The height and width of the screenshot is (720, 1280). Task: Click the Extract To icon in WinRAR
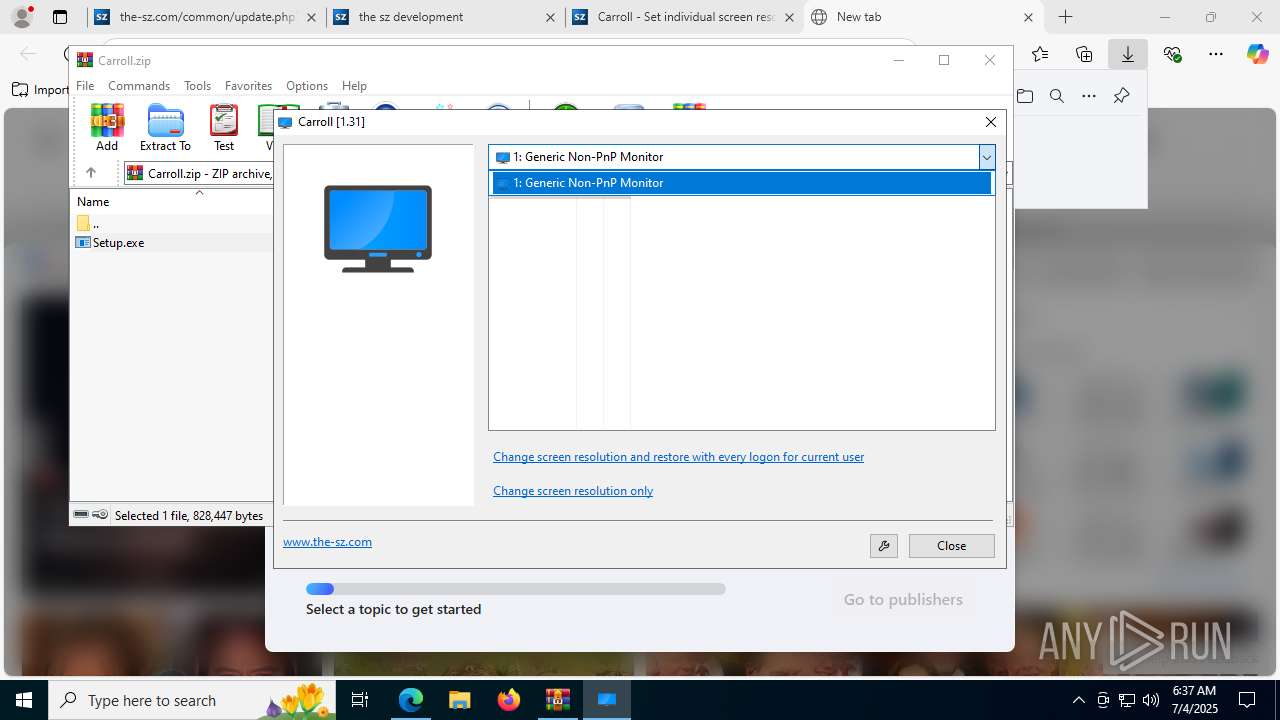point(165,127)
